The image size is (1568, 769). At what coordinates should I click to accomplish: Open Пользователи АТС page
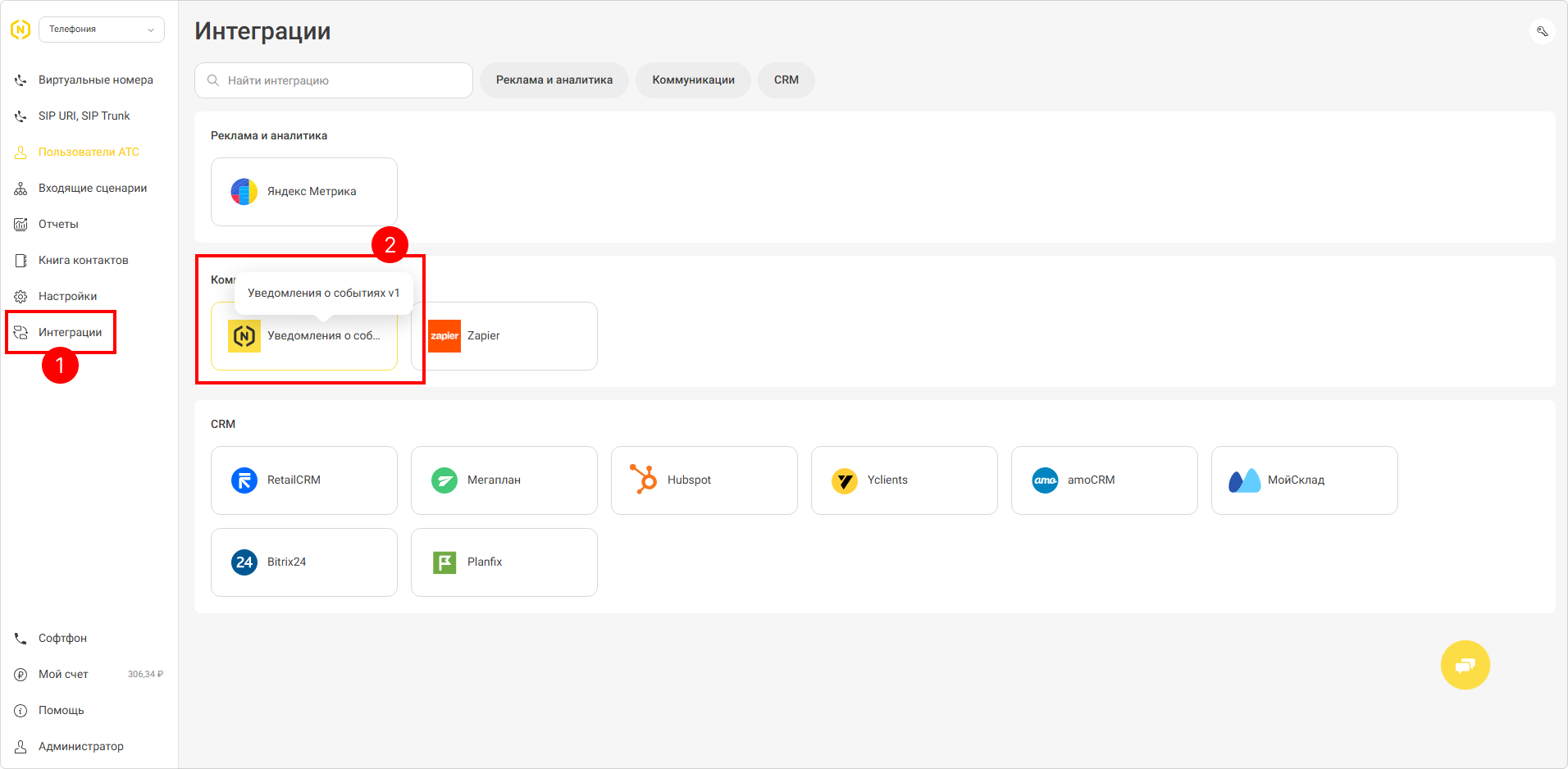(89, 152)
